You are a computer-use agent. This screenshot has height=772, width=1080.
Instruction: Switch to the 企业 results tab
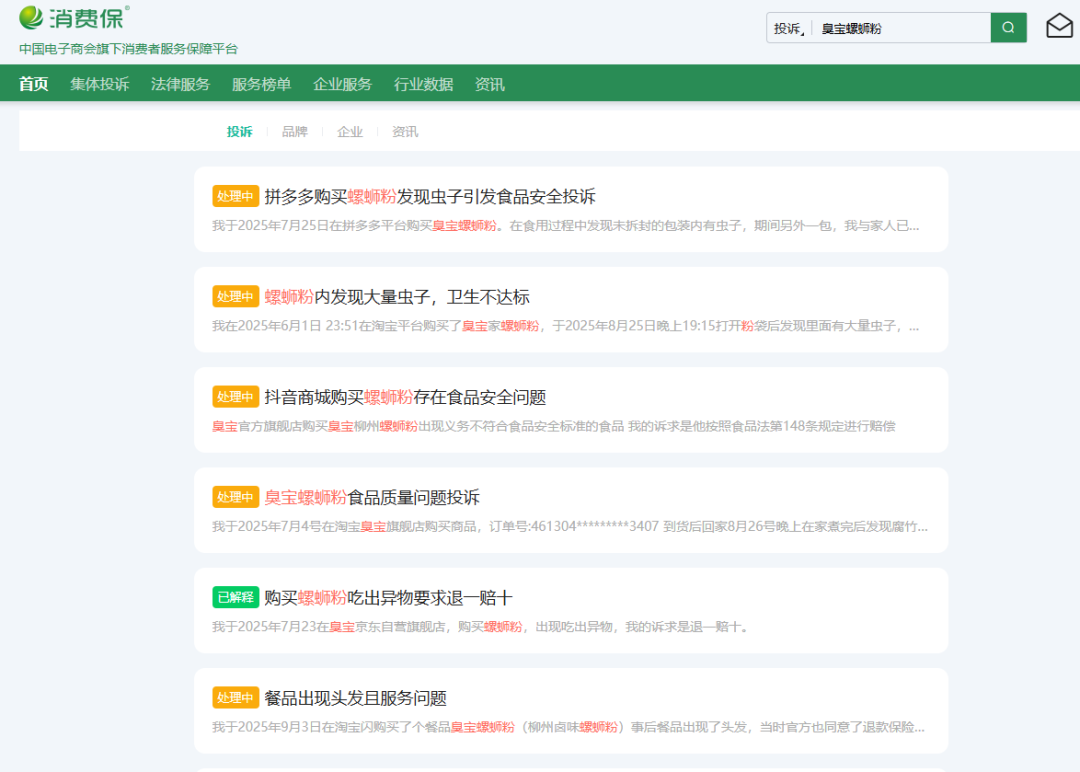[x=350, y=132]
